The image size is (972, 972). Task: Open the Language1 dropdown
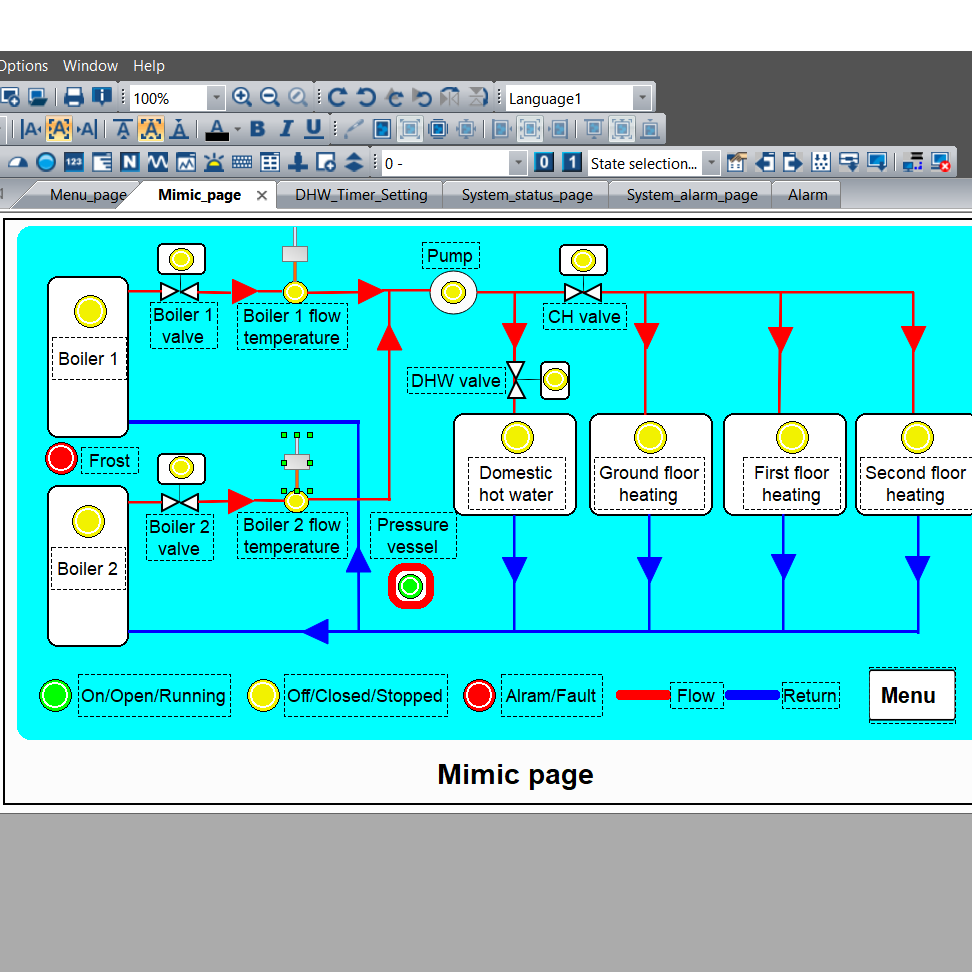(641, 96)
